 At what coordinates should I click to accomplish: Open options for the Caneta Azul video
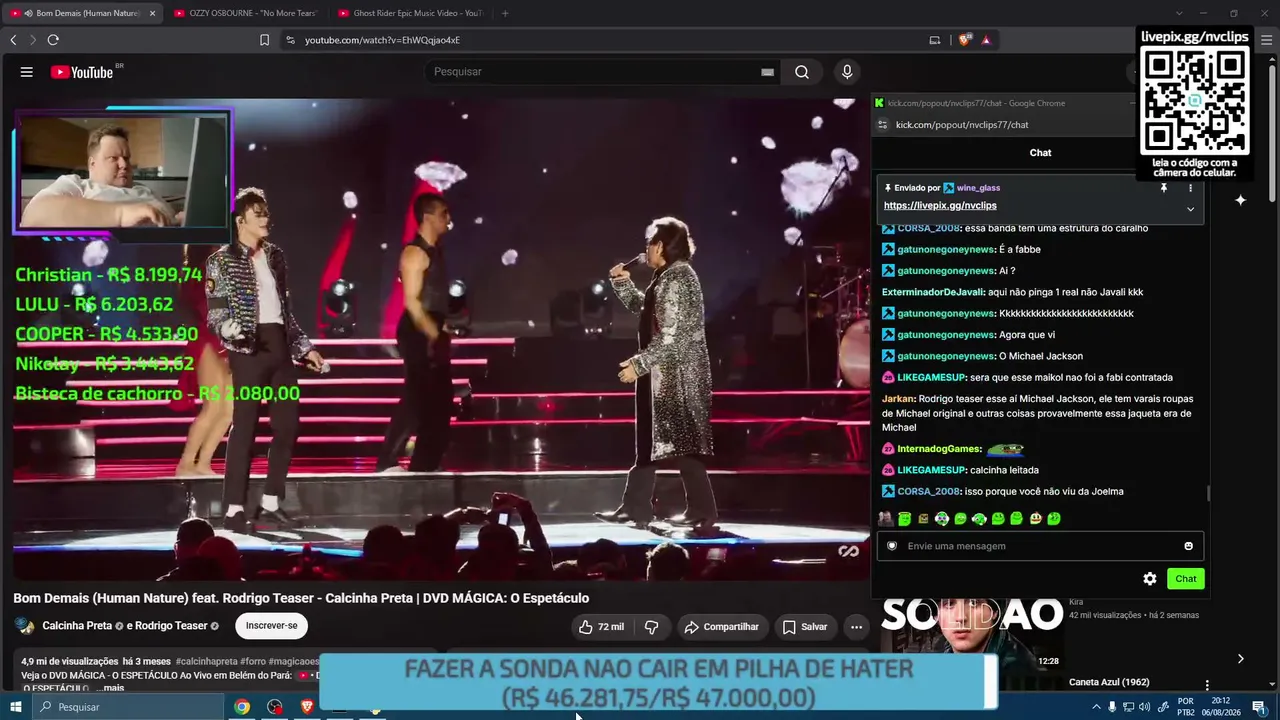pyautogui.click(x=1207, y=685)
